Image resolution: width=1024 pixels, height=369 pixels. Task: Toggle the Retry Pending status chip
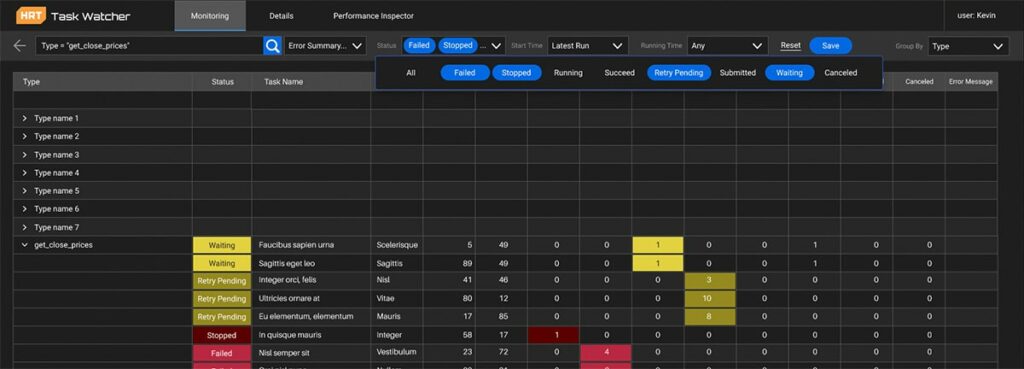680,72
